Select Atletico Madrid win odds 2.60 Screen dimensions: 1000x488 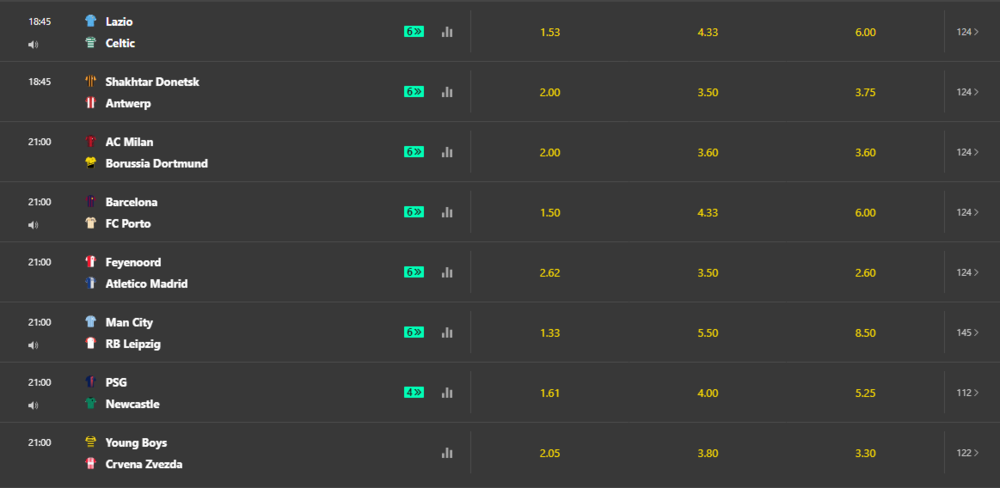[865, 272]
